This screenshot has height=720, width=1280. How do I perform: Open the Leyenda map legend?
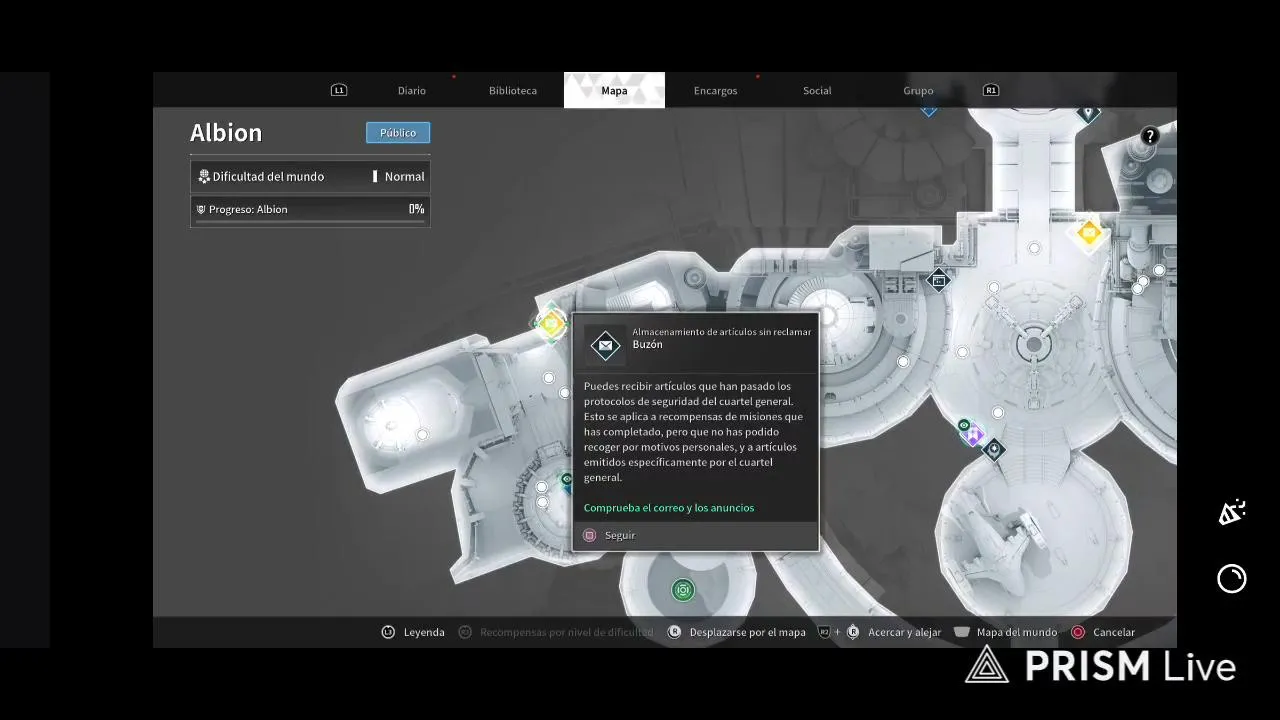[x=424, y=632]
